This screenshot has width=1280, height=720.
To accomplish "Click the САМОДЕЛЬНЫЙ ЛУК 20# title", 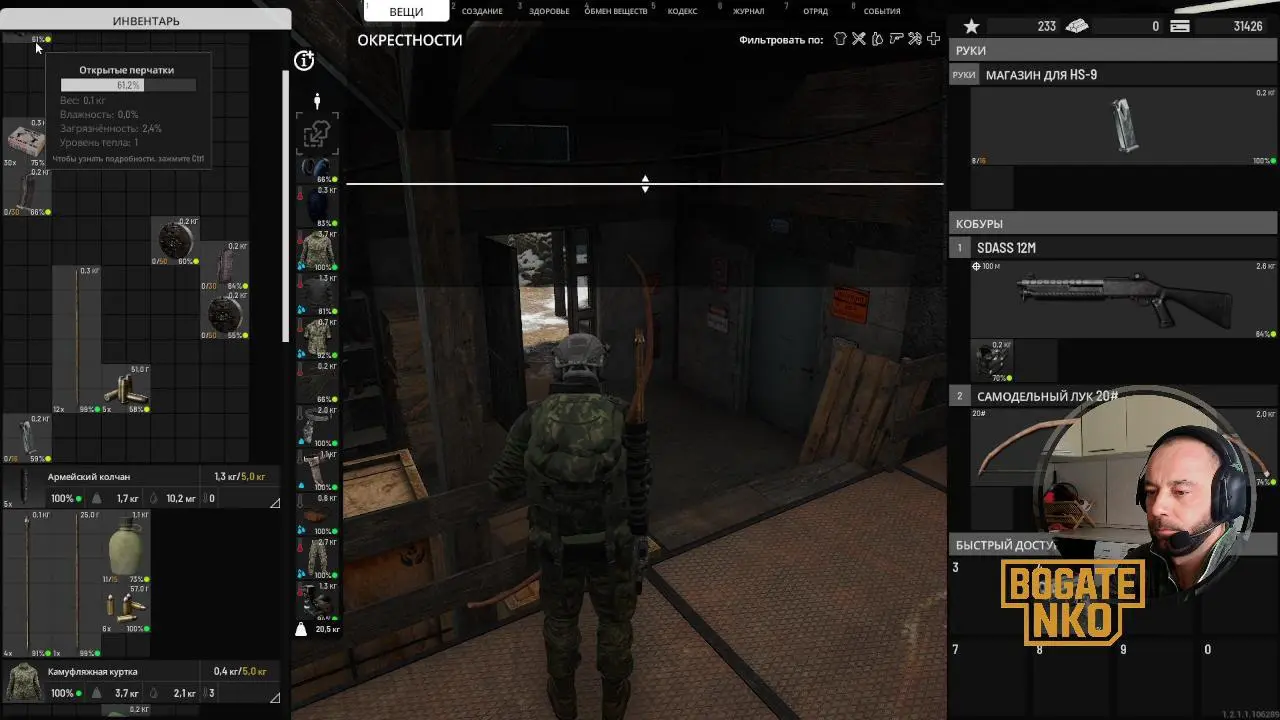I will coord(1047,396).
